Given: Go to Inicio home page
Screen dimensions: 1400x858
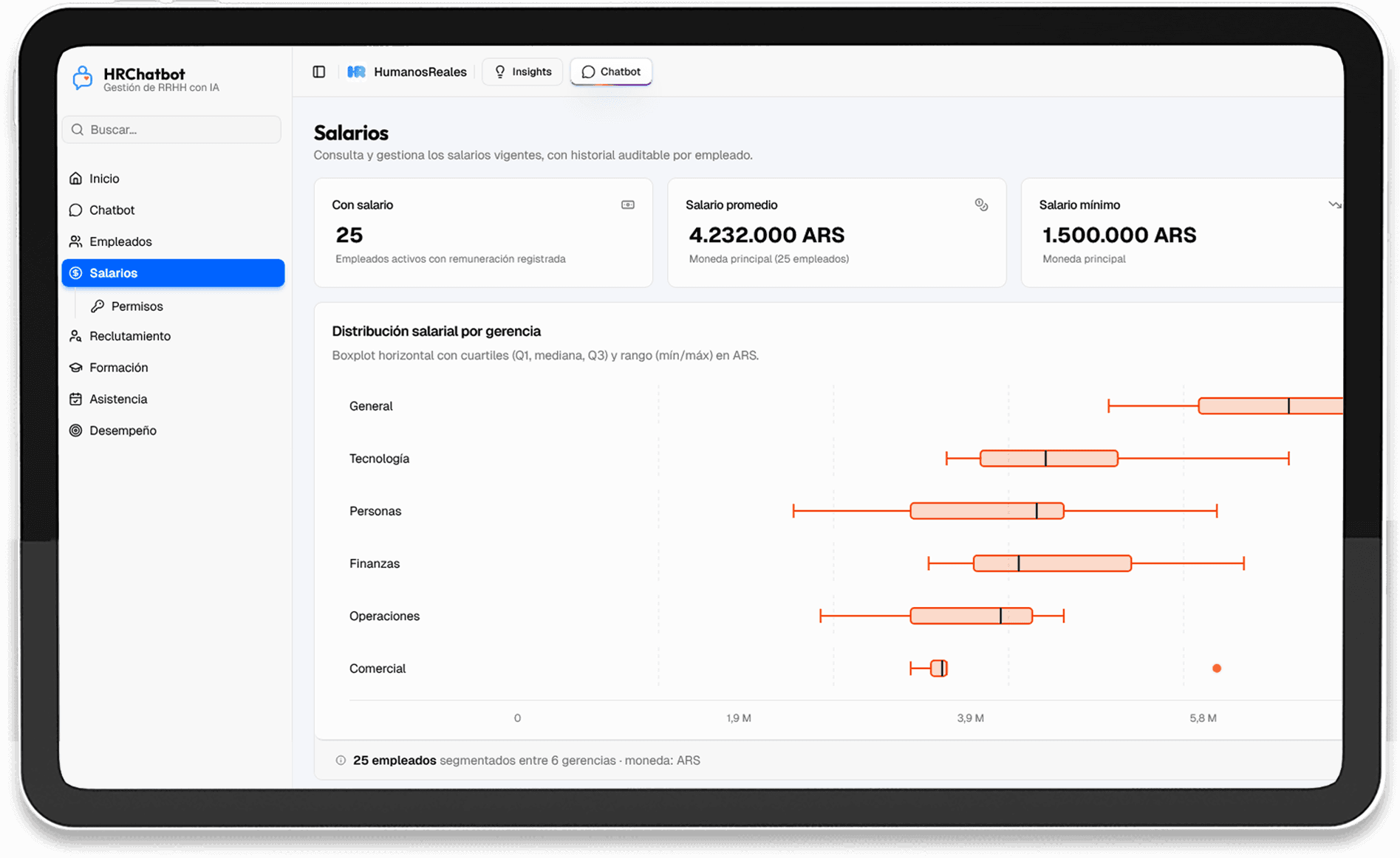Looking at the screenshot, I should [x=104, y=179].
